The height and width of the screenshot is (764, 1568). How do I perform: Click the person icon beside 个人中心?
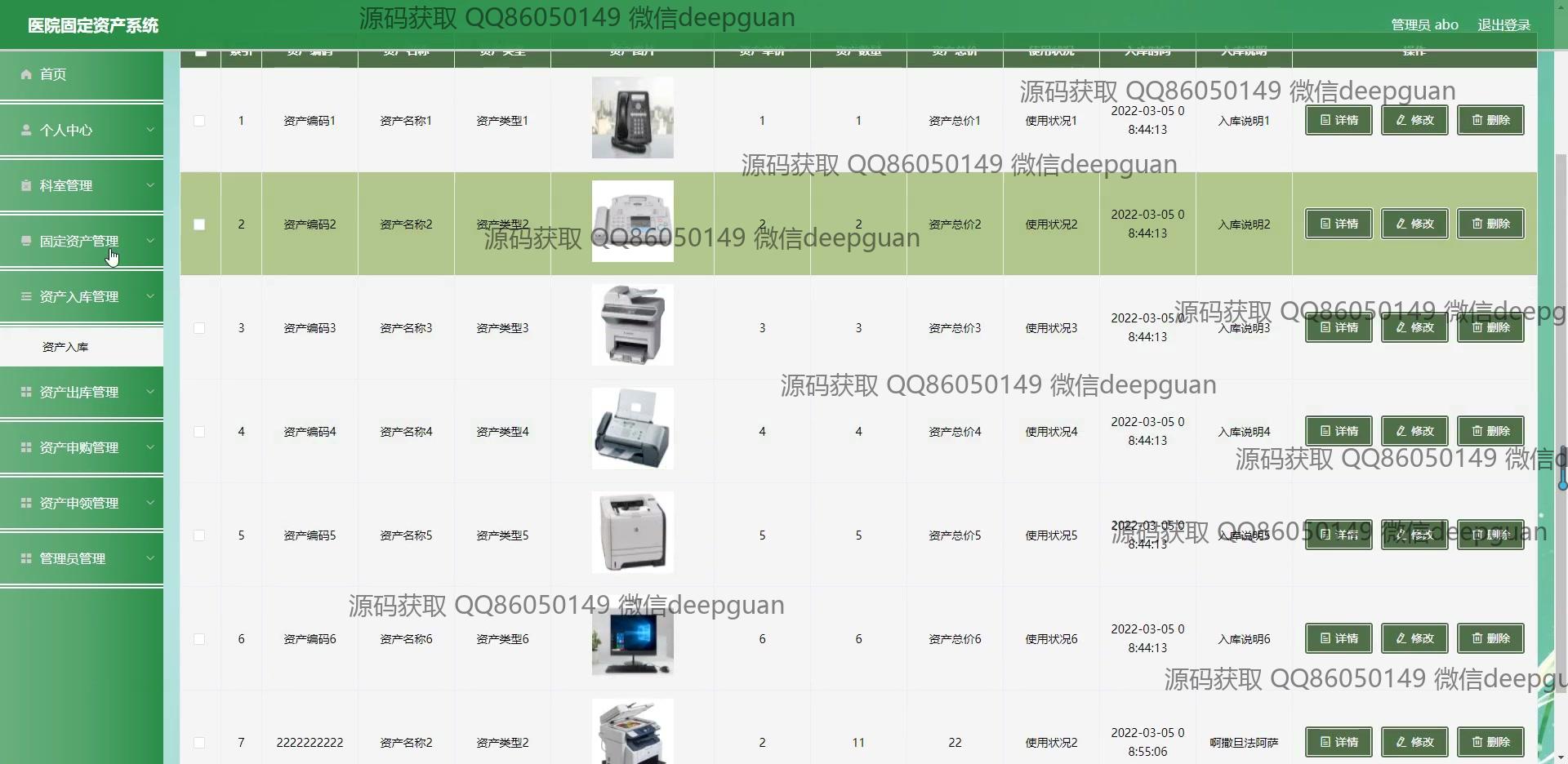coord(26,130)
